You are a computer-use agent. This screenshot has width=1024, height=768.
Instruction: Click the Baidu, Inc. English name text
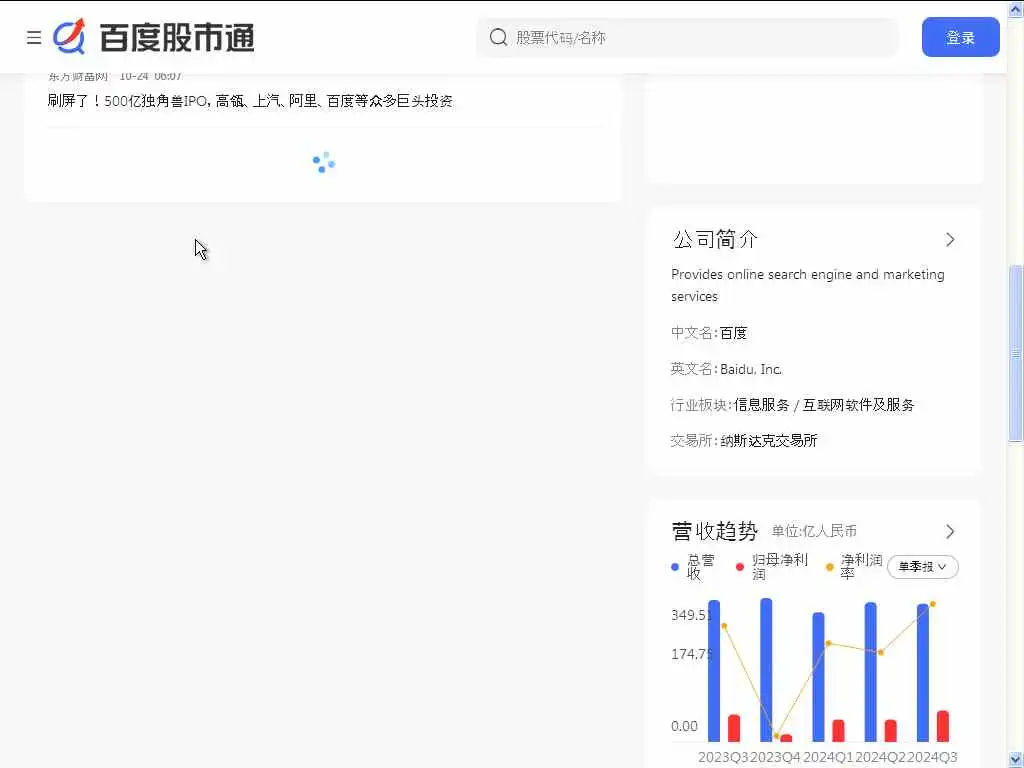(751, 369)
